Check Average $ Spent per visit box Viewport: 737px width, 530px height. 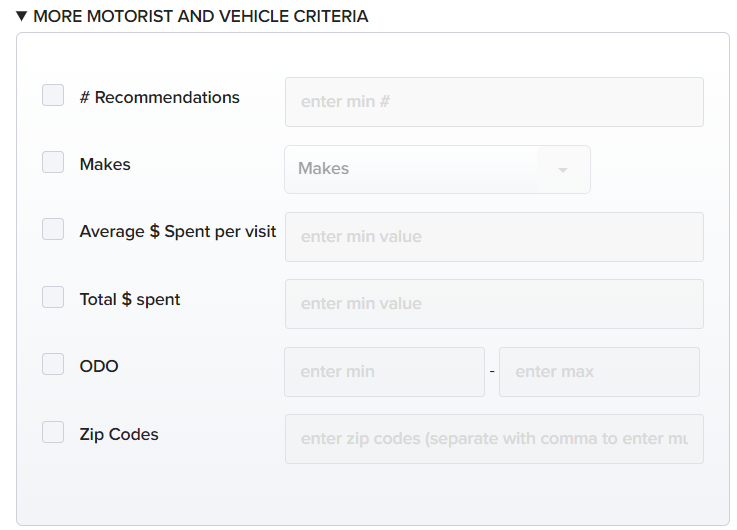53,229
